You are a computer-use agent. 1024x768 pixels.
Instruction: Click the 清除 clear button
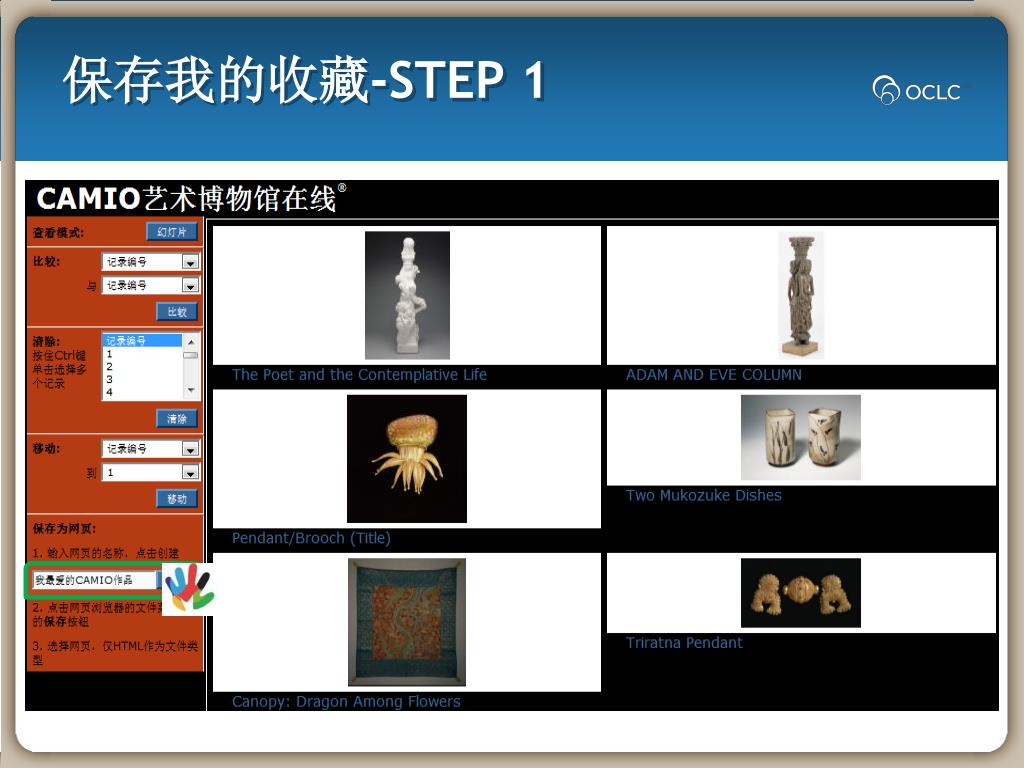coord(177,419)
